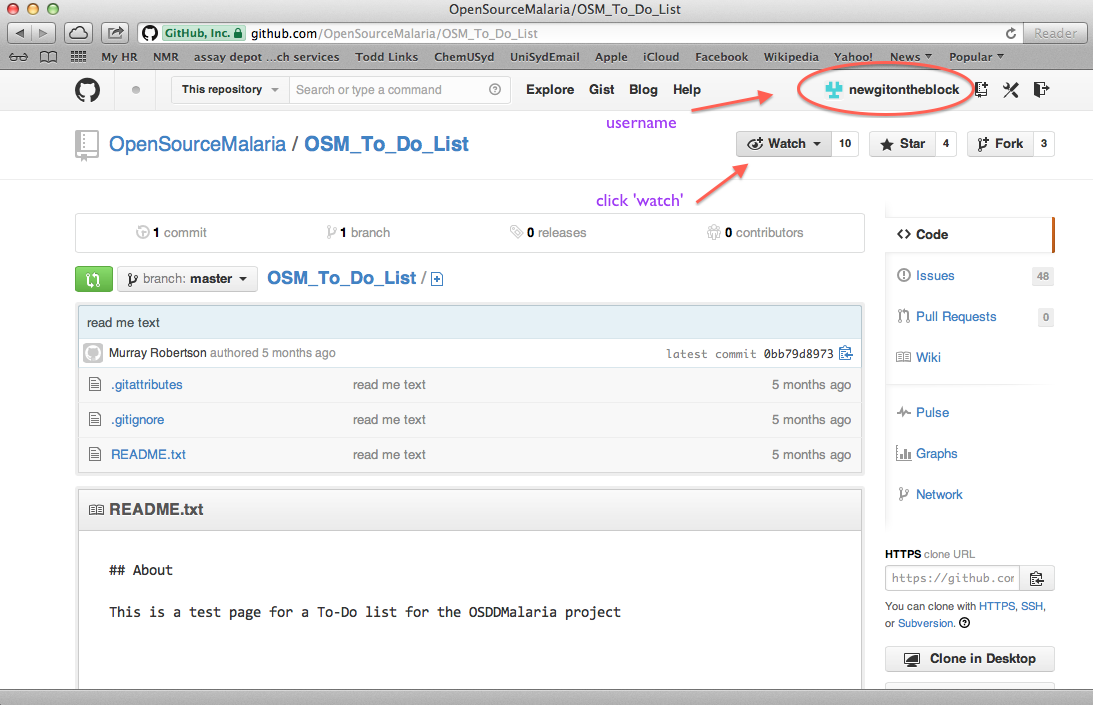Click the .gitattributes file icon
Image resolution: width=1093 pixels, height=705 pixels.
[x=95, y=384]
